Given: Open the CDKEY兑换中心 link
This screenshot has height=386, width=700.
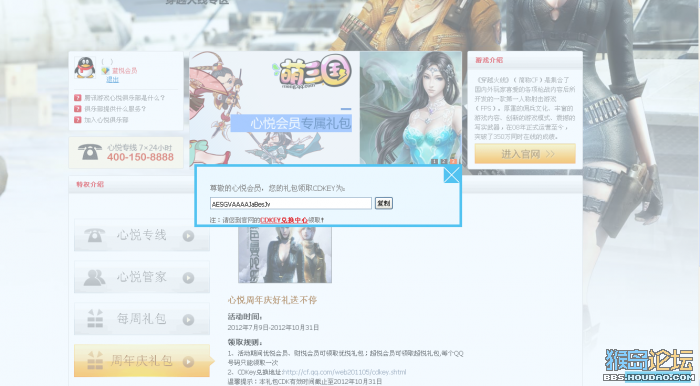Looking at the screenshot, I should pyautogui.click(x=284, y=220).
